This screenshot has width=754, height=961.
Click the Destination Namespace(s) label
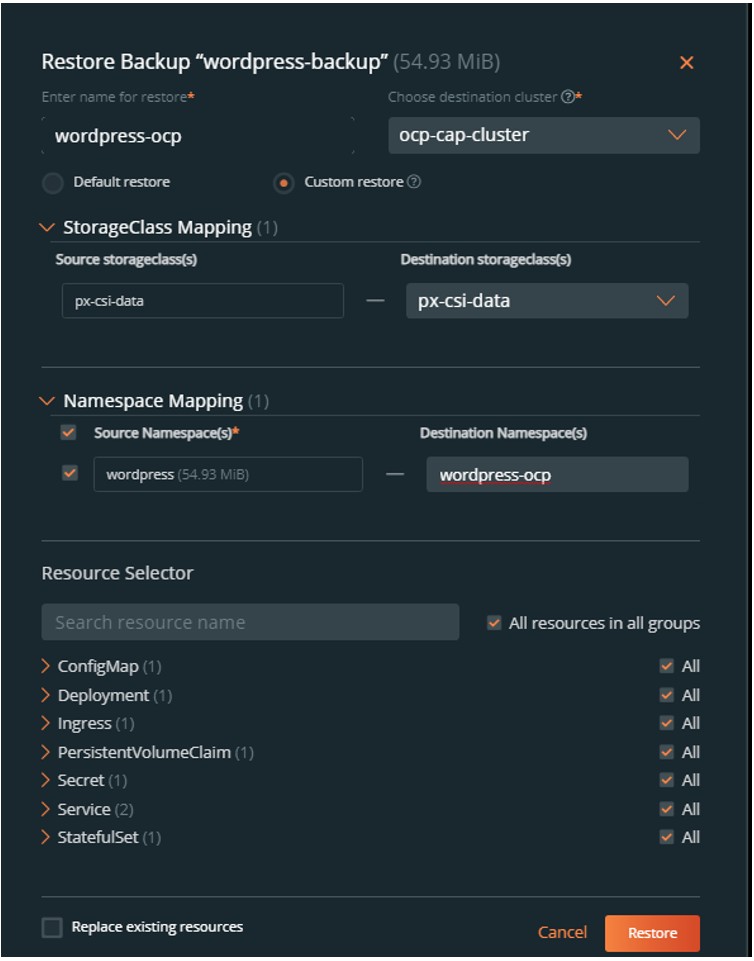point(503,433)
